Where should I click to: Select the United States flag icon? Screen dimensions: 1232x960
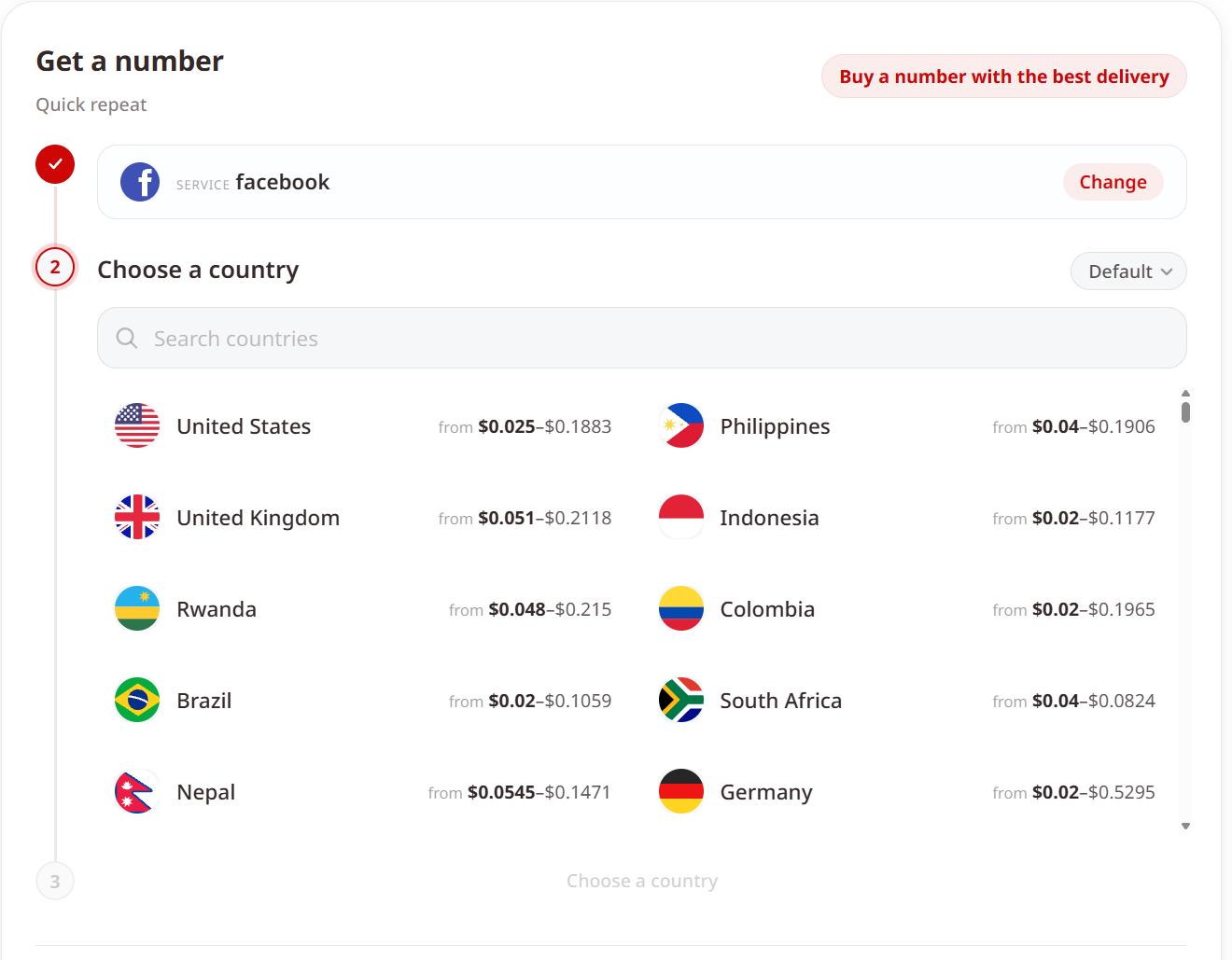[x=137, y=425]
